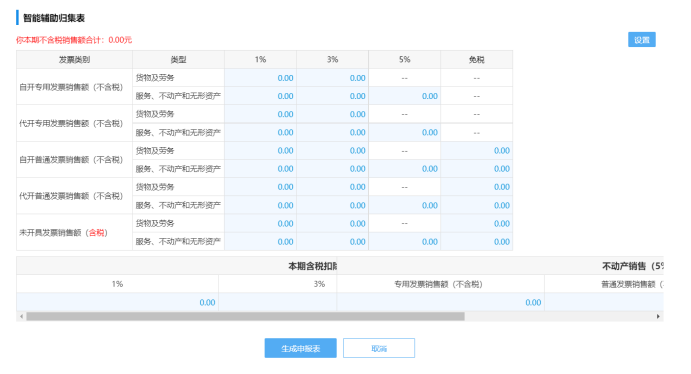Edit 代开专用发票 服务 1% field

pyautogui.click(x=260, y=133)
